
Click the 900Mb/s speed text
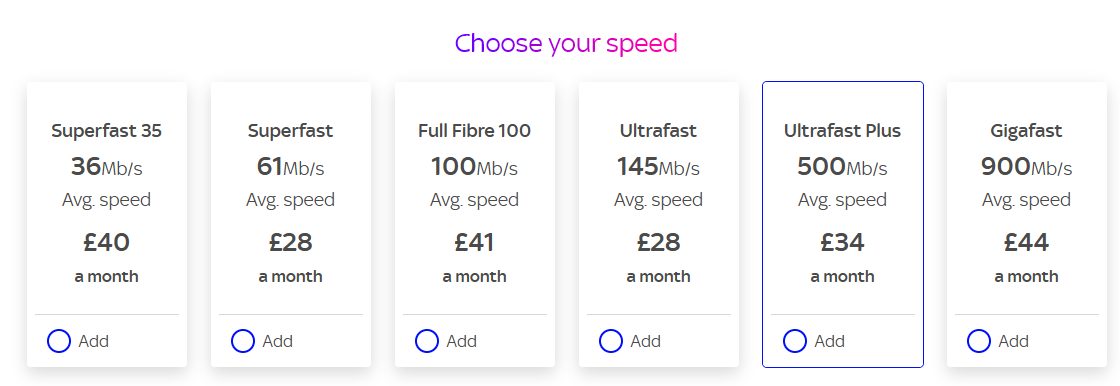(x=1026, y=167)
